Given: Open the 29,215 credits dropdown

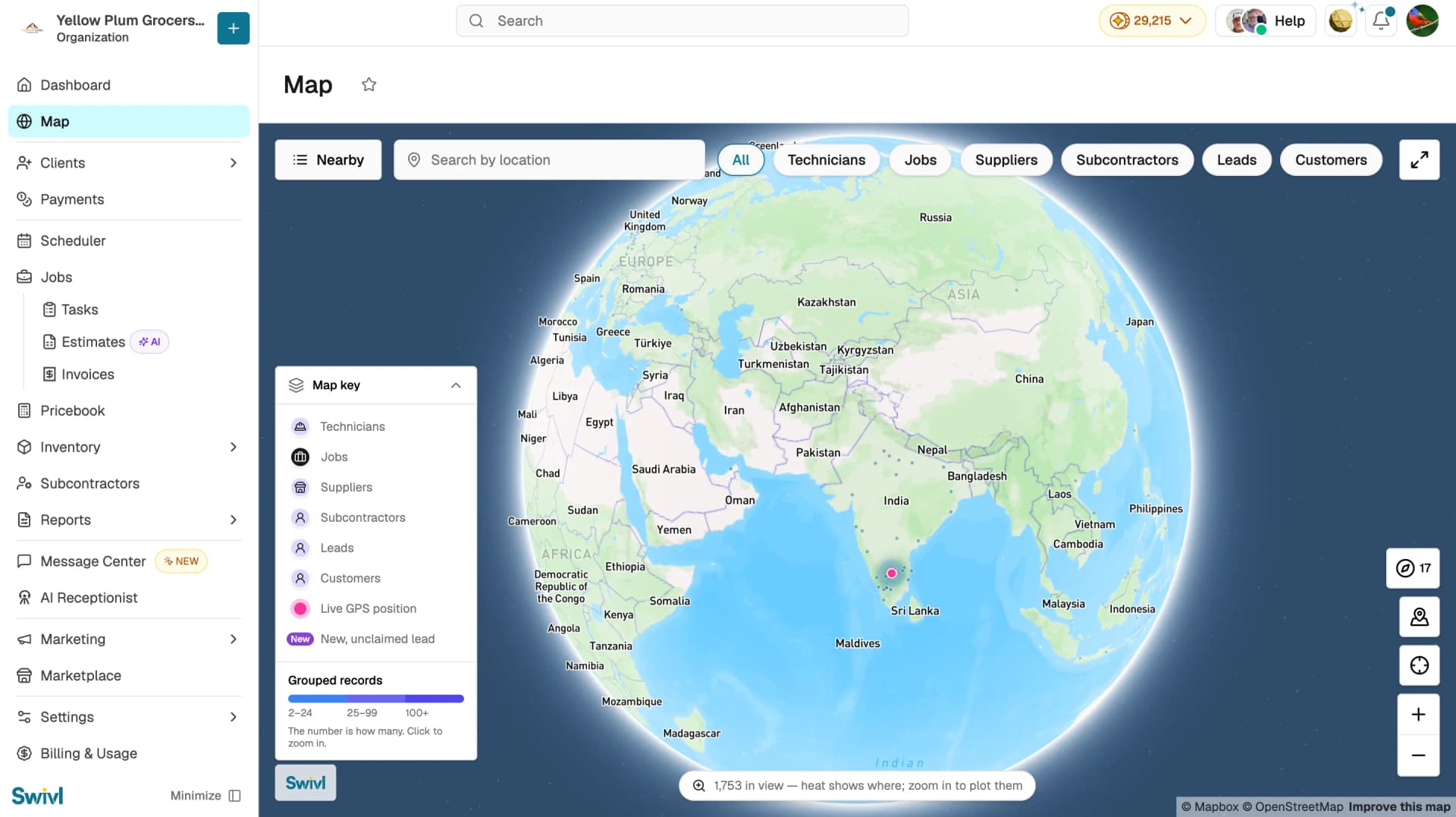Looking at the screenshot, I should click(1152, 20).
